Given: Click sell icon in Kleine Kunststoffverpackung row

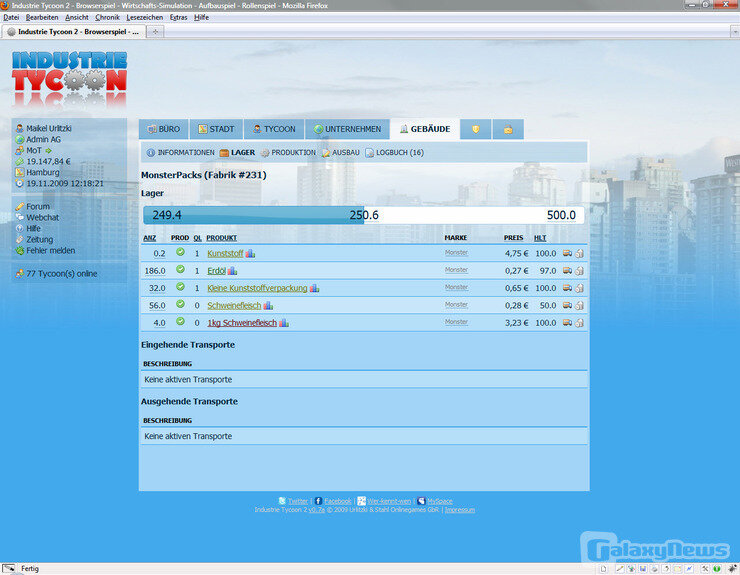Looking at the screenshot, I should tap(580, 288).
